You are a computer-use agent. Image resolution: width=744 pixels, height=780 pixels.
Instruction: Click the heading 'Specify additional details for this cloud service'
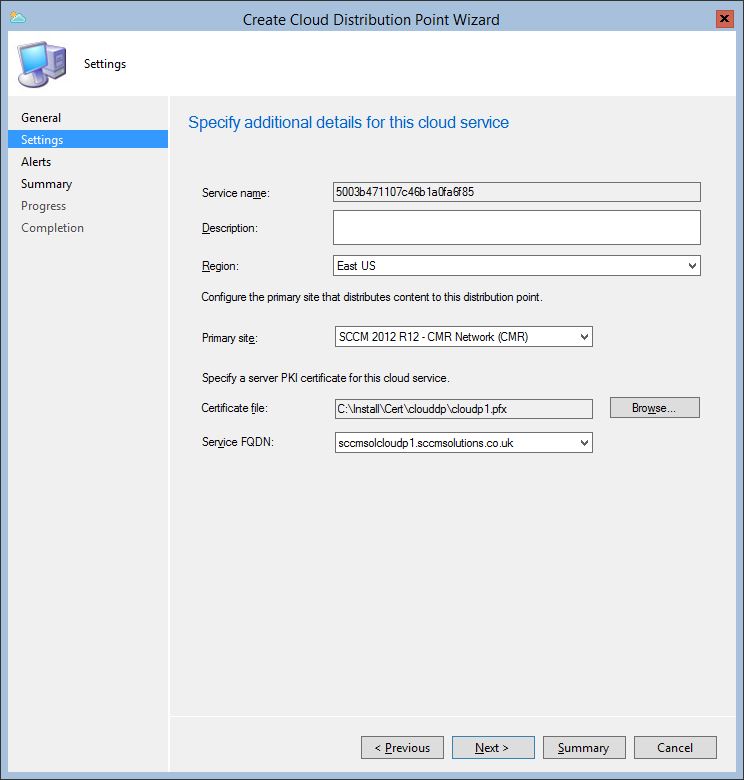pyautogui.click(x=348, y=122)
